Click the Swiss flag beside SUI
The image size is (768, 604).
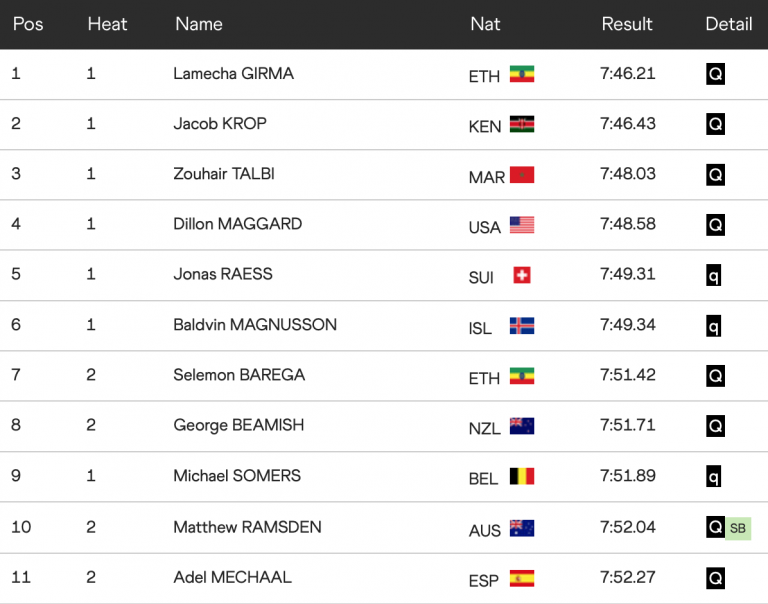521,275
